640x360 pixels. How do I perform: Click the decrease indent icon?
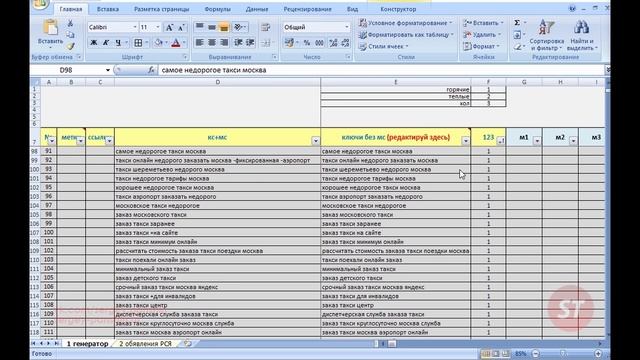click(238, 42)
